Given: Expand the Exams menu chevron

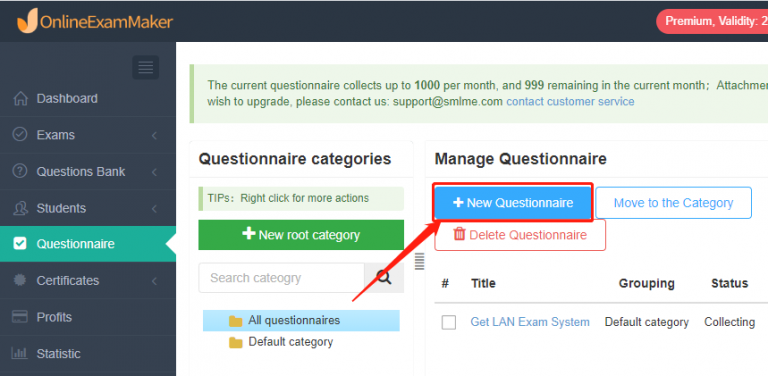Looking at the screenshot, I should [154, 135].
